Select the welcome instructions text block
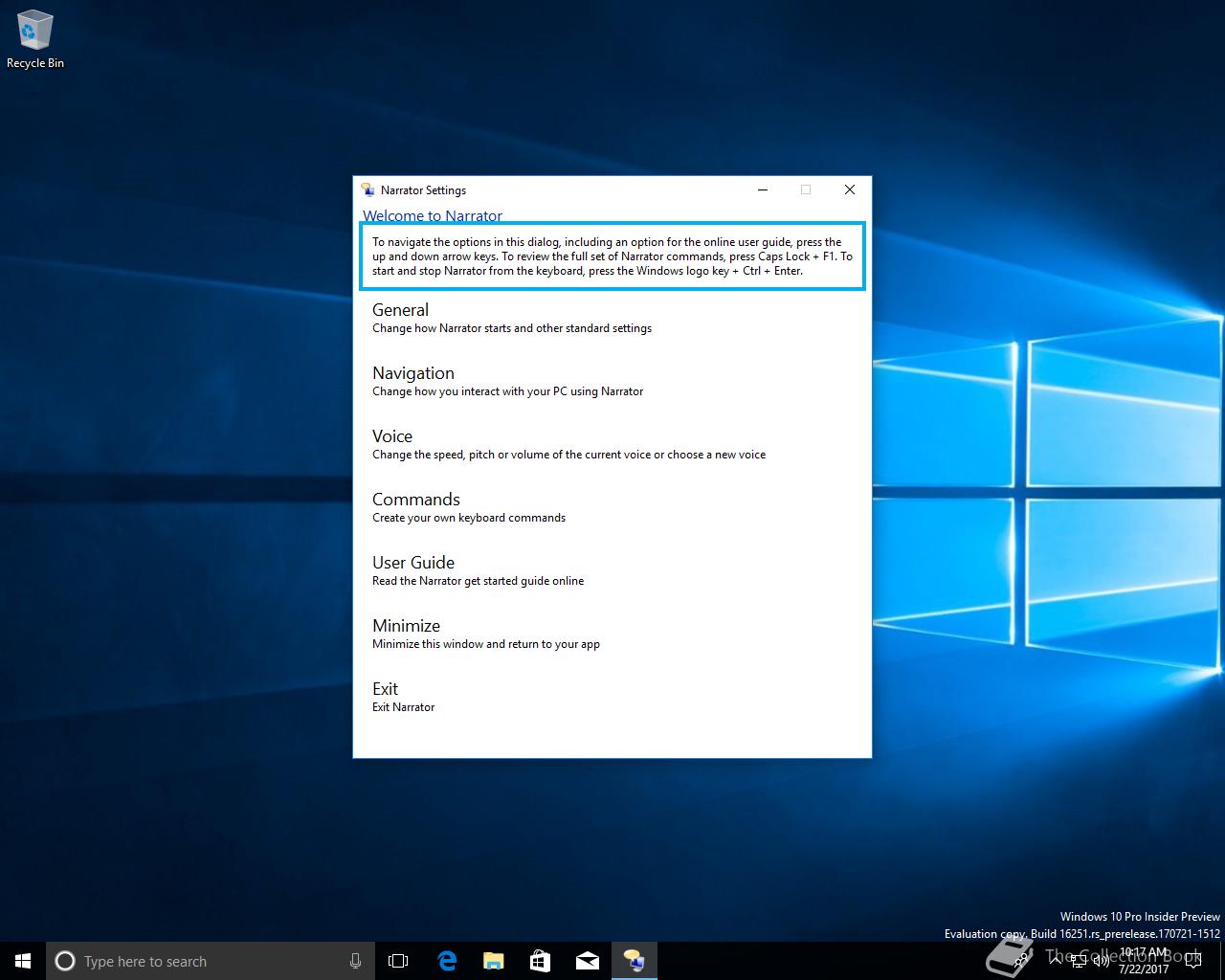This screenshot has width=1225, height=980. coord(612,256)
